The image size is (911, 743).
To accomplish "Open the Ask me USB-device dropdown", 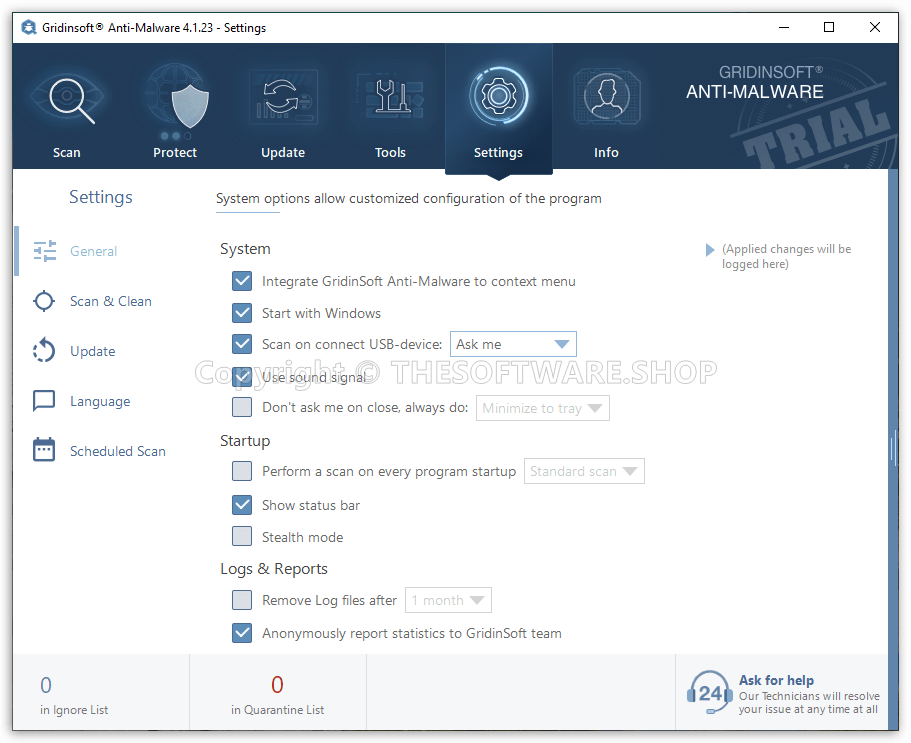I will (x=513, y=344).
